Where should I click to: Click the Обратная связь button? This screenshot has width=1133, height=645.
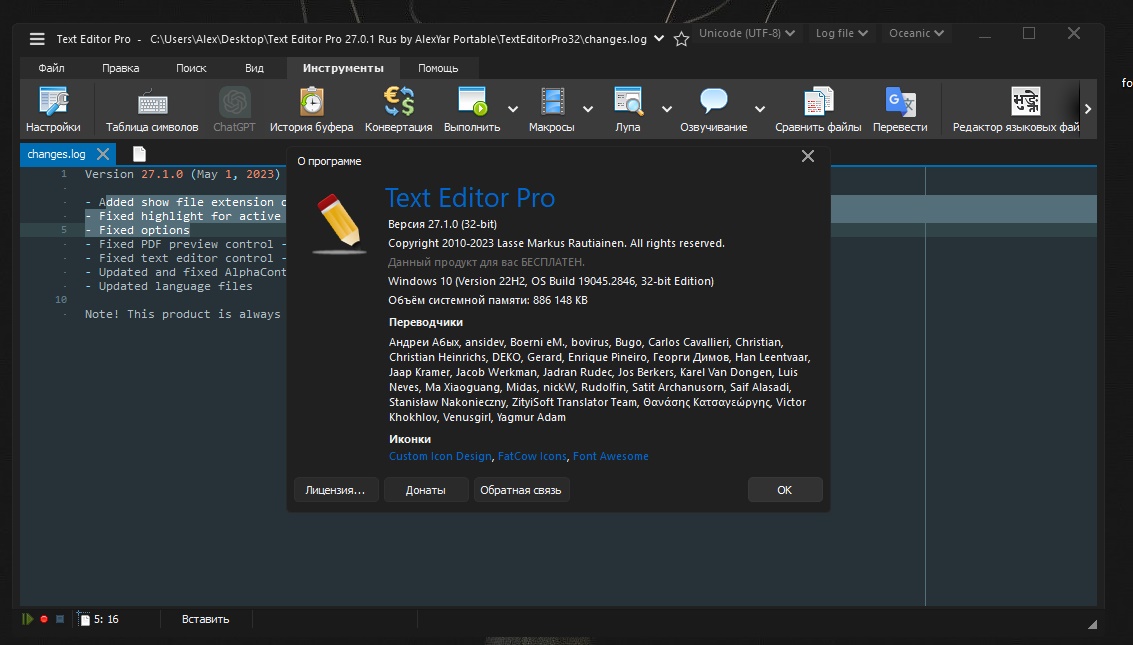[521, 490]
